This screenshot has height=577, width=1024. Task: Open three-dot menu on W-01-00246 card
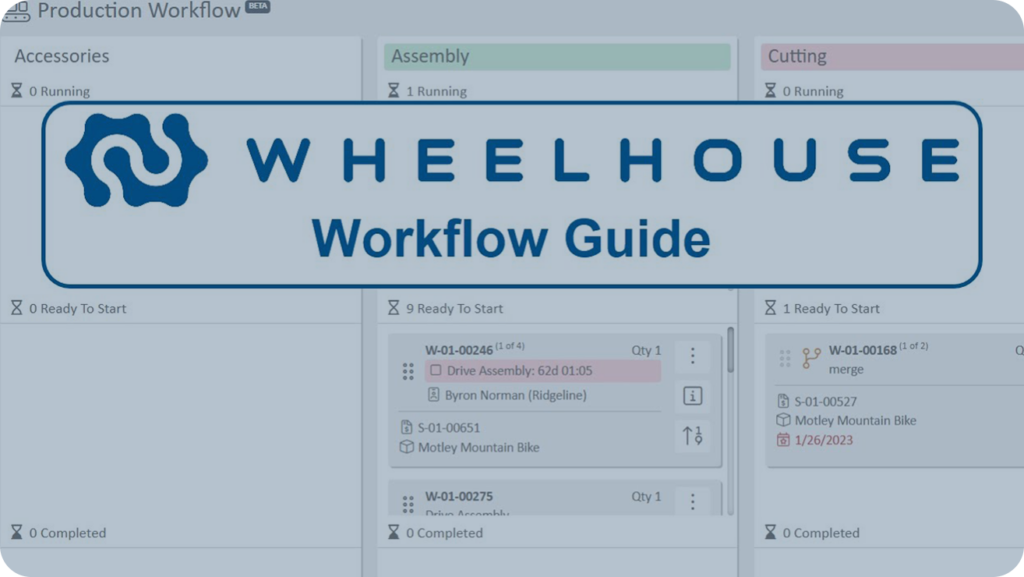[692, 356]
